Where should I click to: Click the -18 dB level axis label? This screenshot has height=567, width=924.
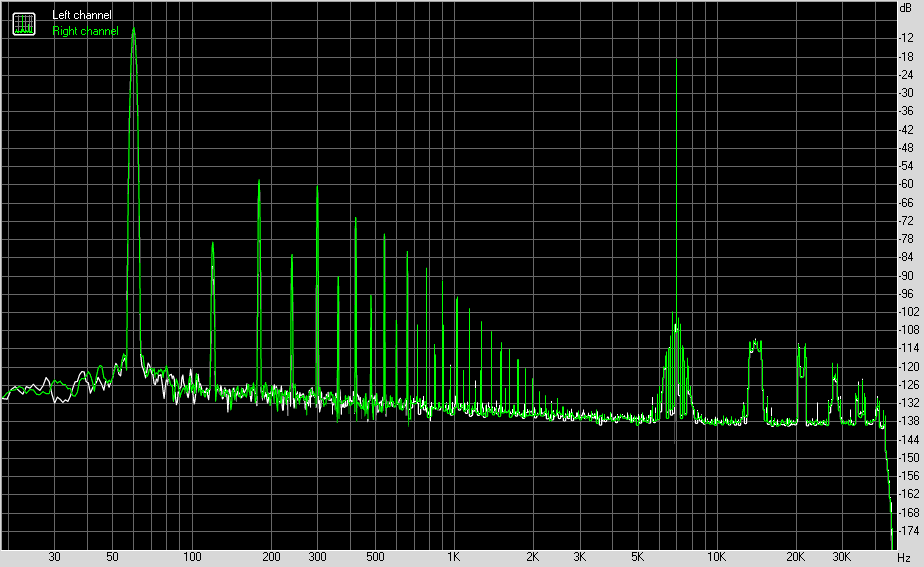point(906,57)
